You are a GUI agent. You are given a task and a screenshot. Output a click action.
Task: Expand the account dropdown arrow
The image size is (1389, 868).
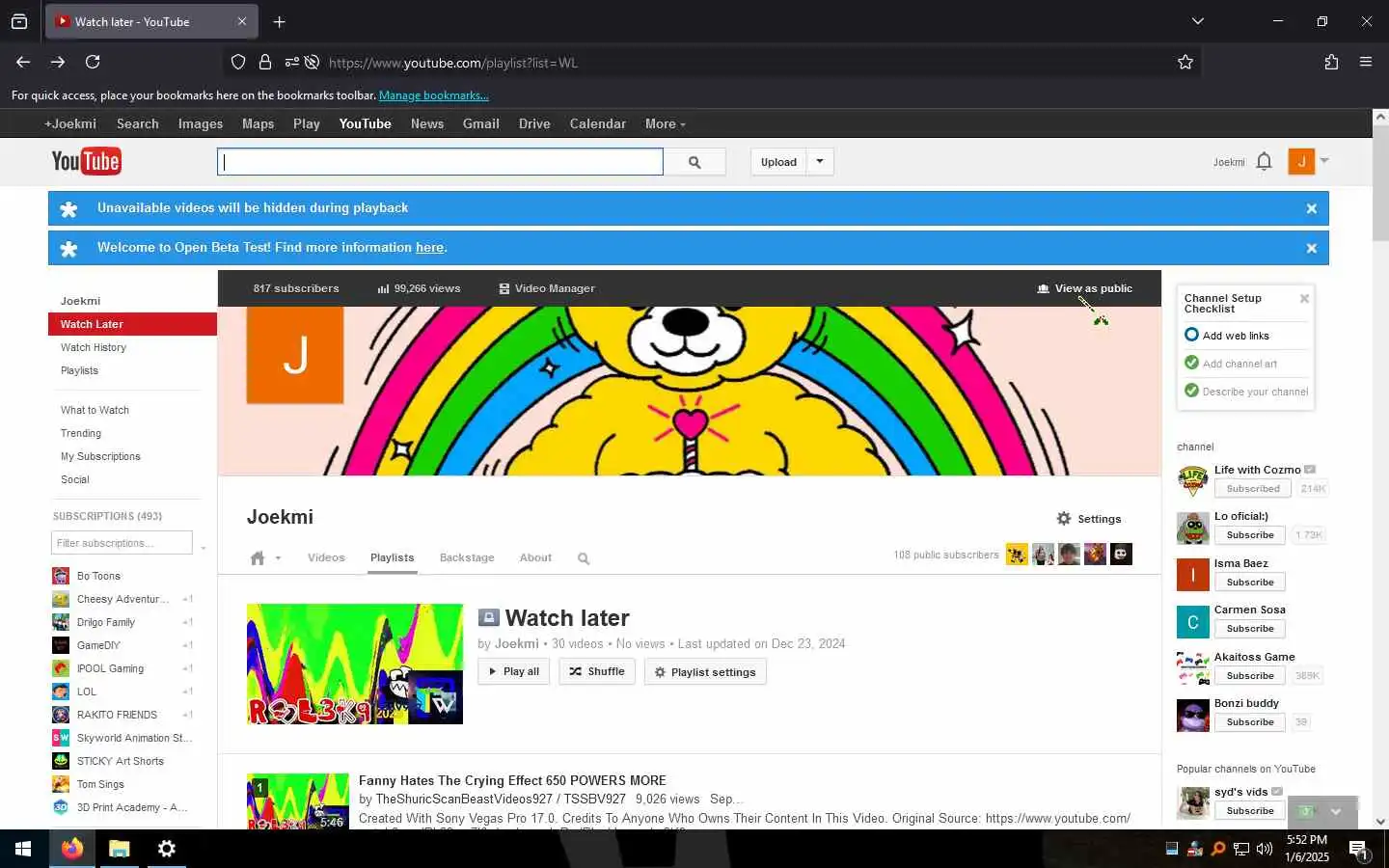[1324, 160]
